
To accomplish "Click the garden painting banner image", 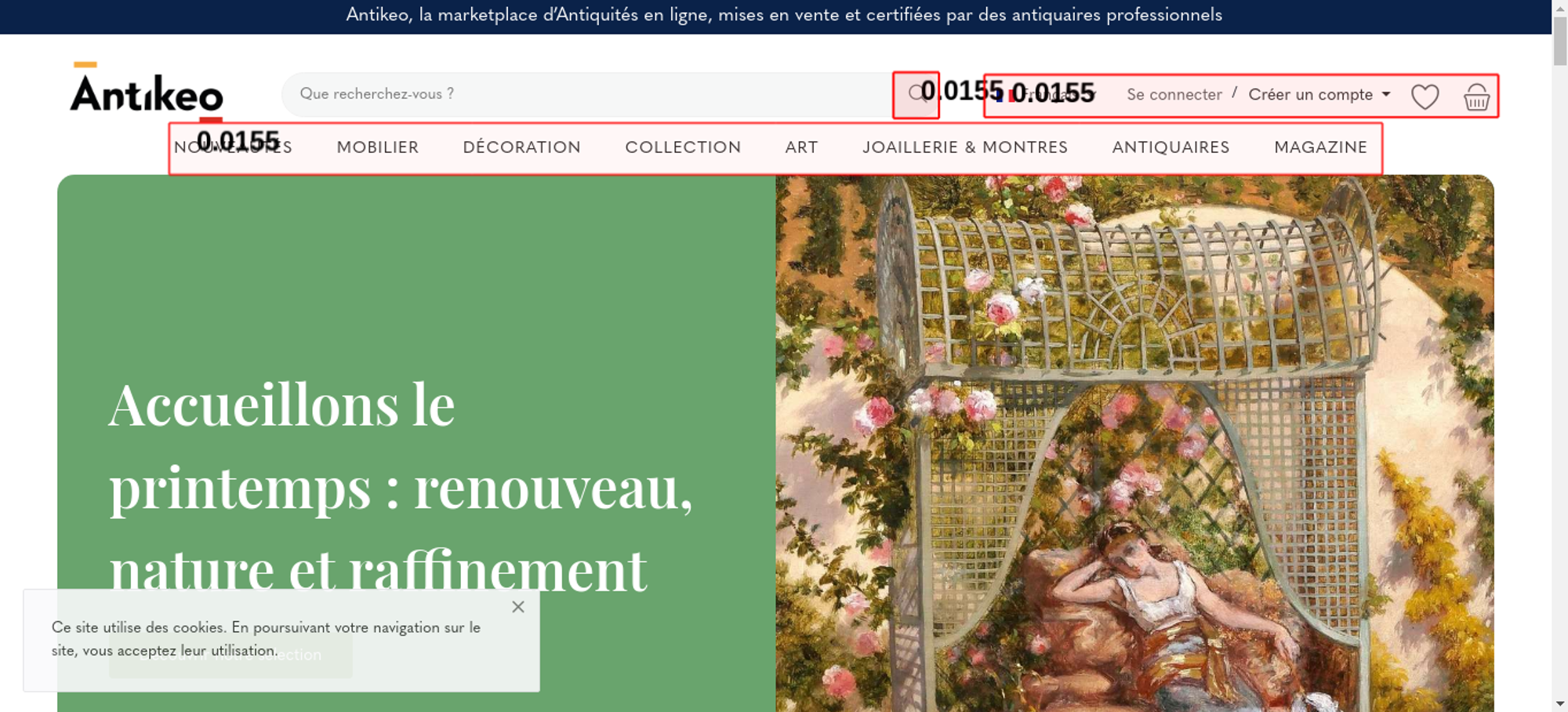I will coord(1134,443).
